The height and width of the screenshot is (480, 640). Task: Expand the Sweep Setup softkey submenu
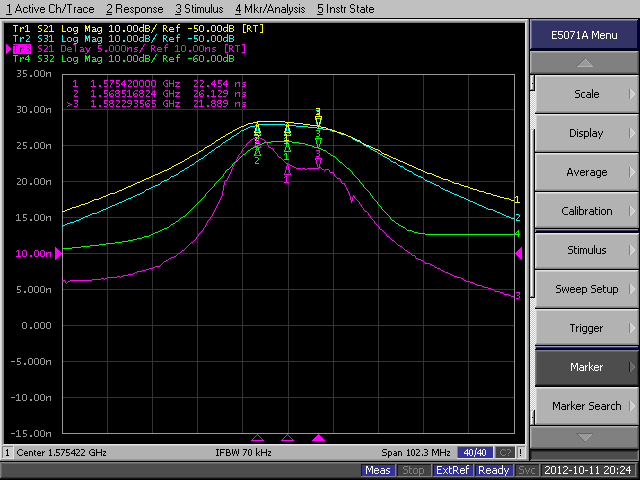(585, 289)
